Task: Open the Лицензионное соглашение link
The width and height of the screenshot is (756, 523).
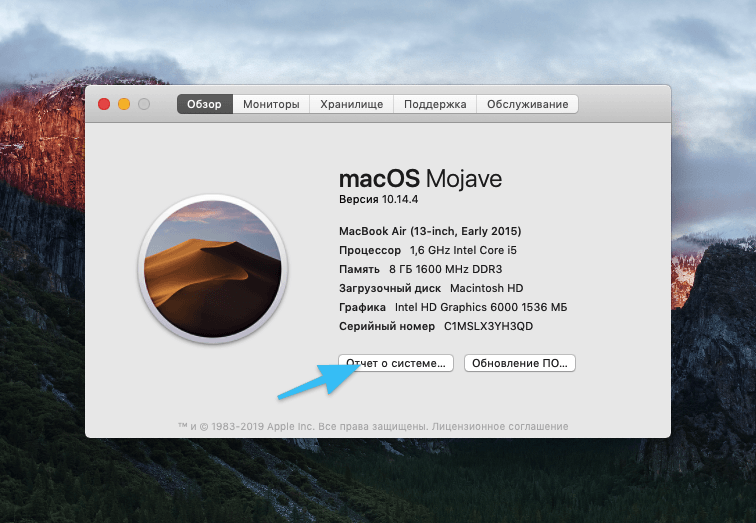Action: coord(500,427)
